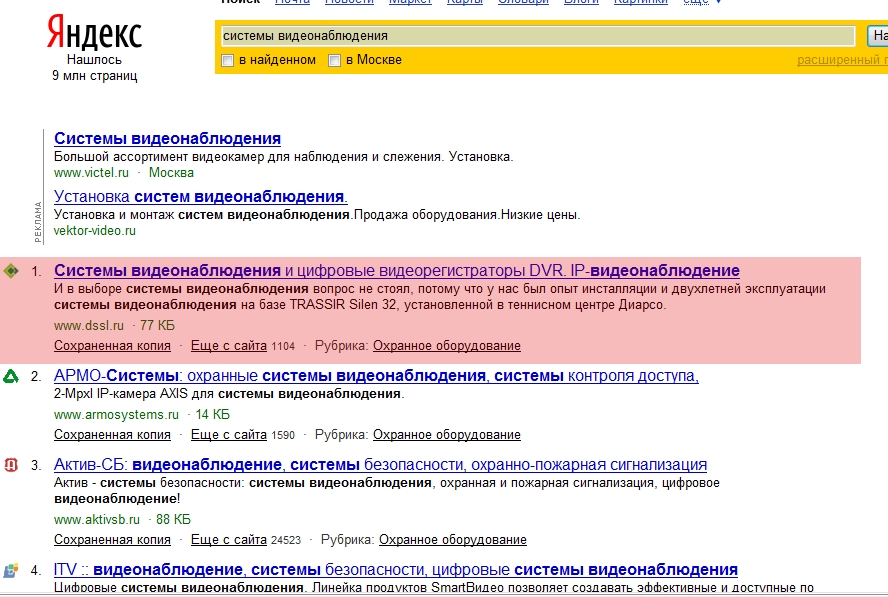
Task: Click 'Еще с сайта' 1104 link
Action: [229, 346]
